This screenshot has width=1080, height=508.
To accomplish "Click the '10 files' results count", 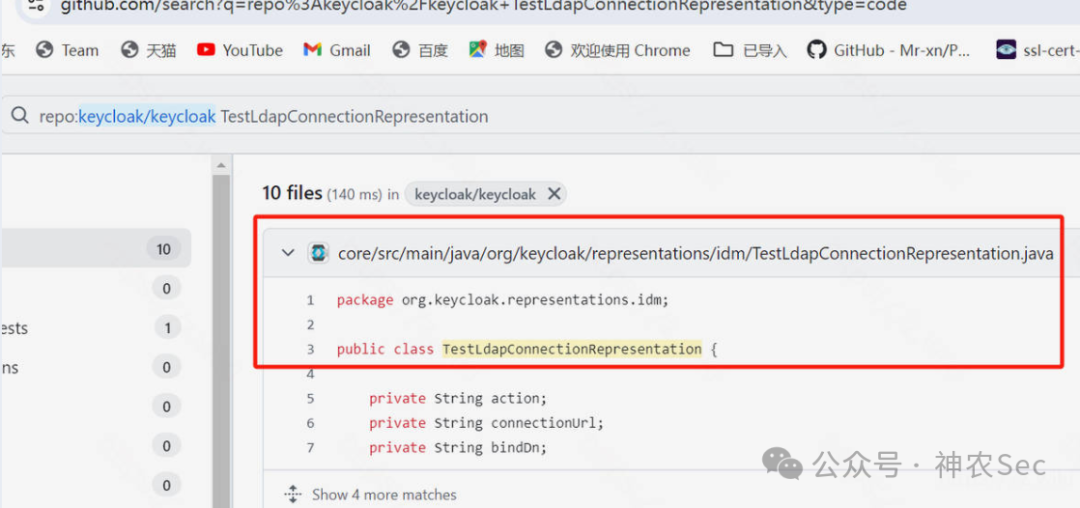I will click(293, 193).
